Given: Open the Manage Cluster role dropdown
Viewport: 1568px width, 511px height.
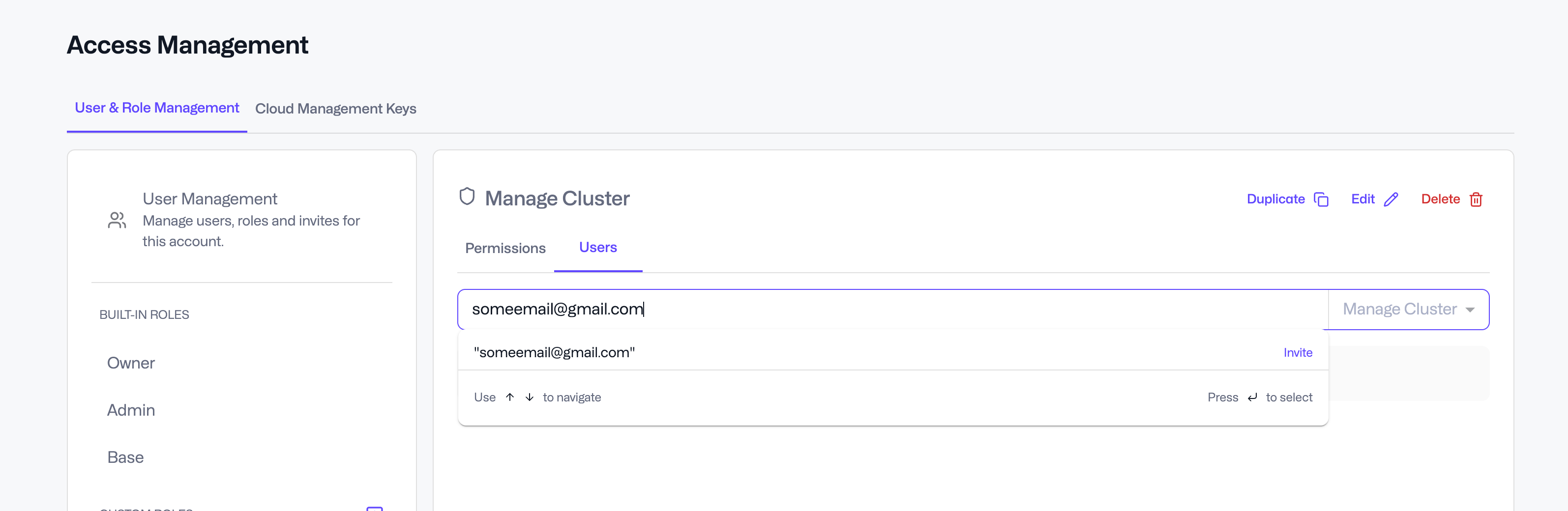Looking at the screenshot, I should point(1408,310).
